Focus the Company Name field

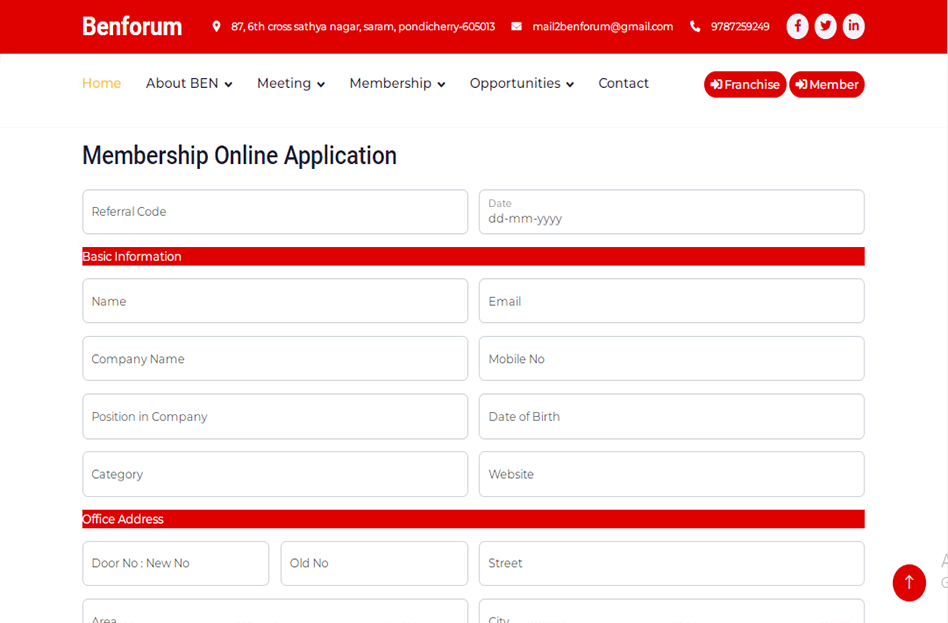coord(275,359)
